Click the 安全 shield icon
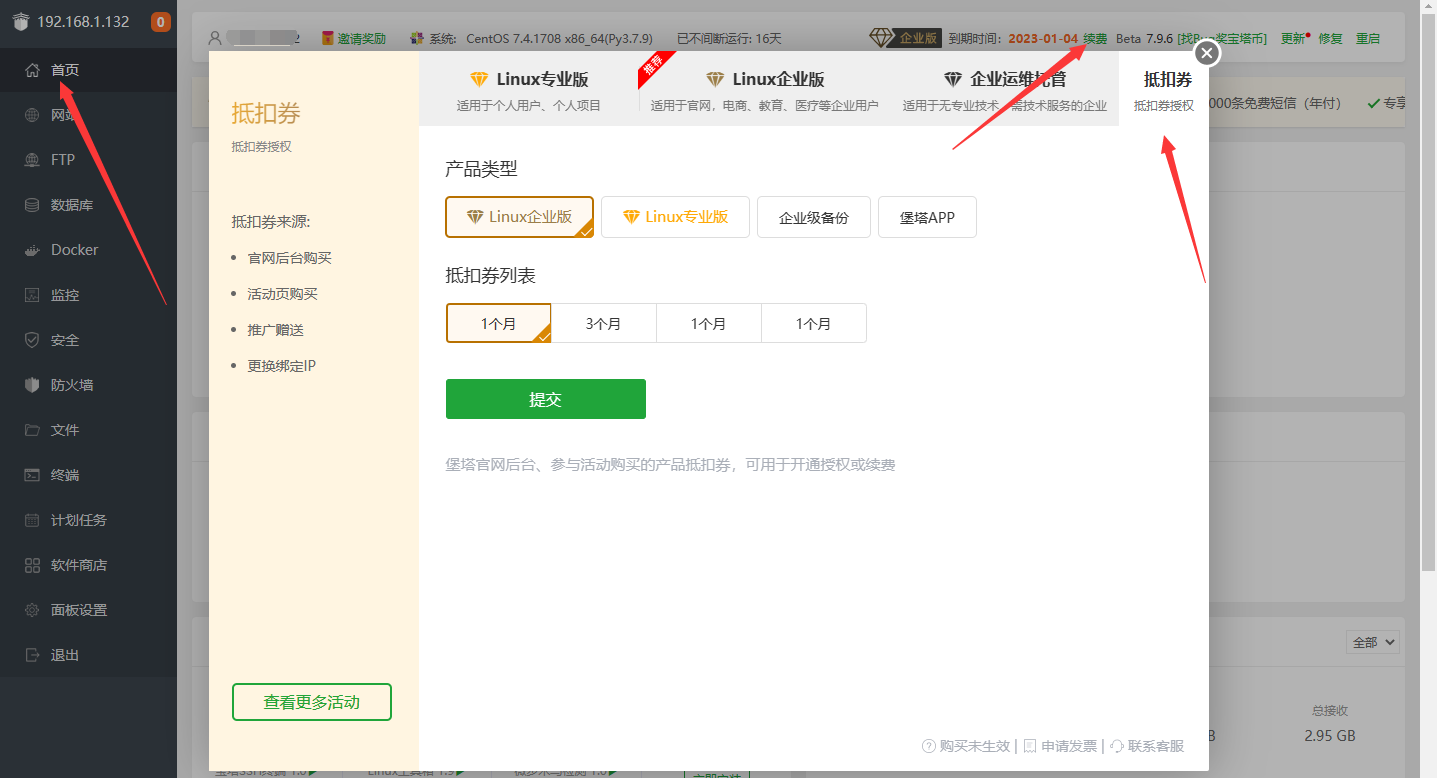This screenshot has width=1437, height=778. (32, 340)
